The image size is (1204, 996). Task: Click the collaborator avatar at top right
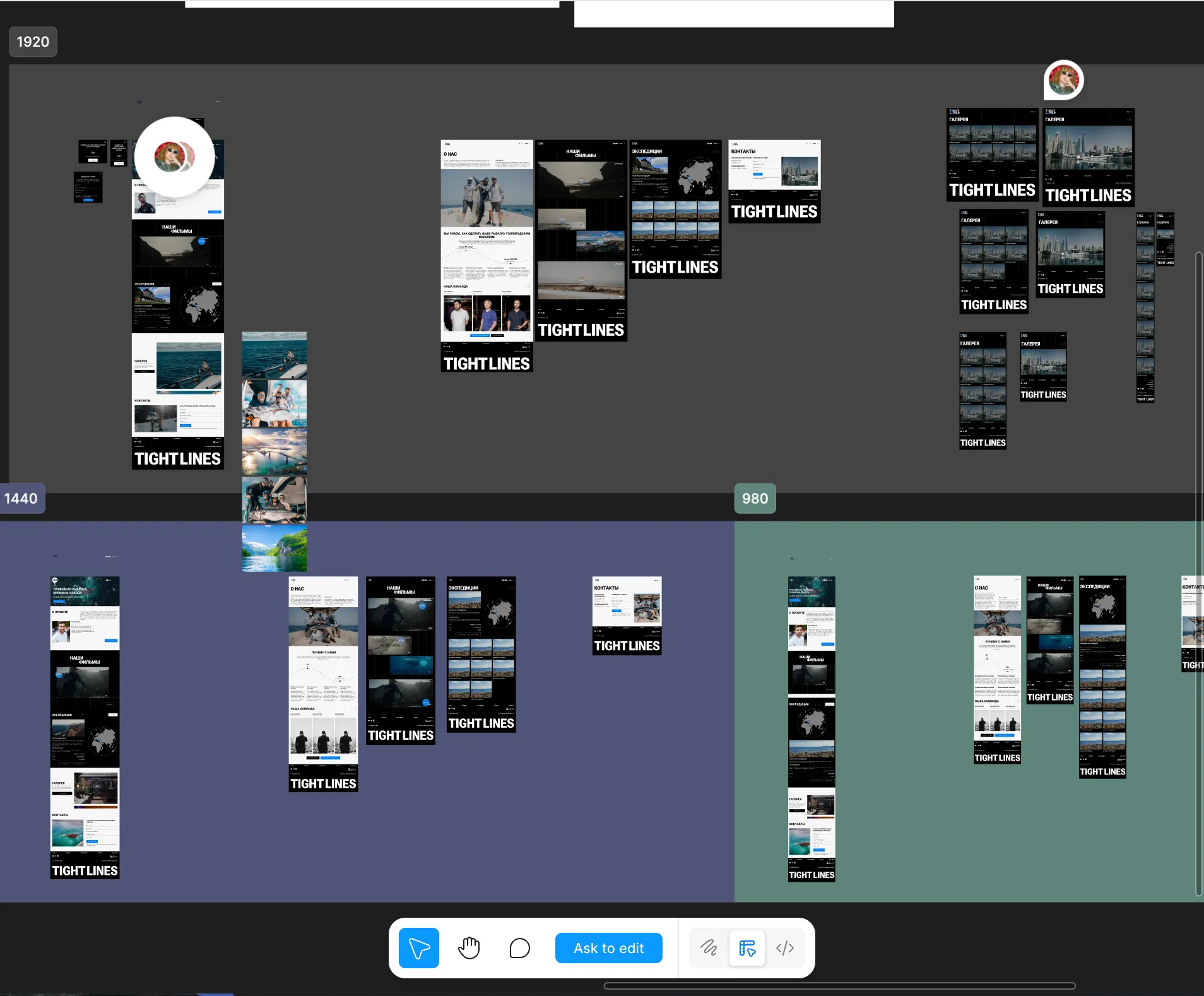[1063, 81]
